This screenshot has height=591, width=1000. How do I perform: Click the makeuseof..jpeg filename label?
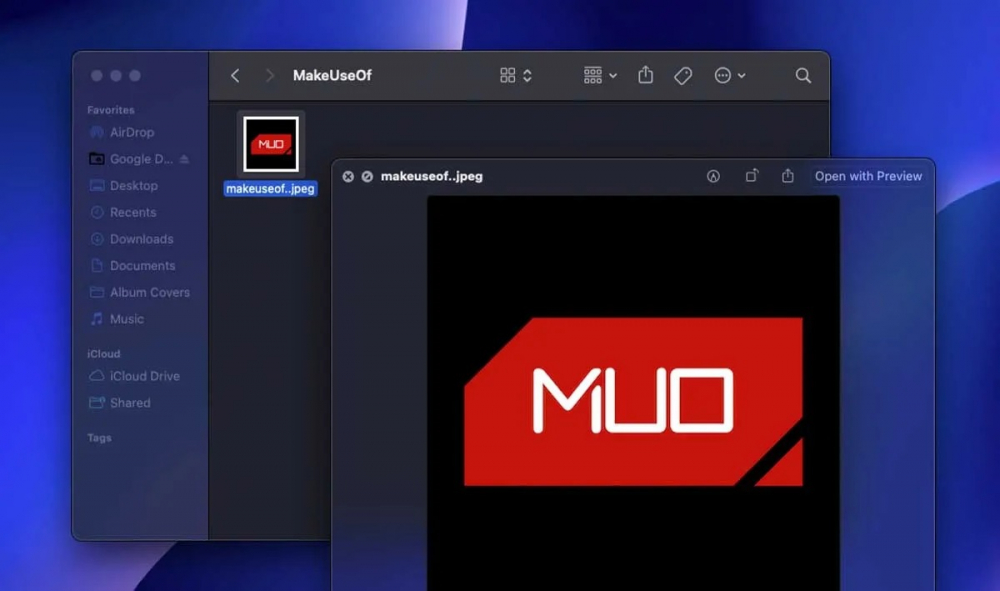click(x=271, y=188)
